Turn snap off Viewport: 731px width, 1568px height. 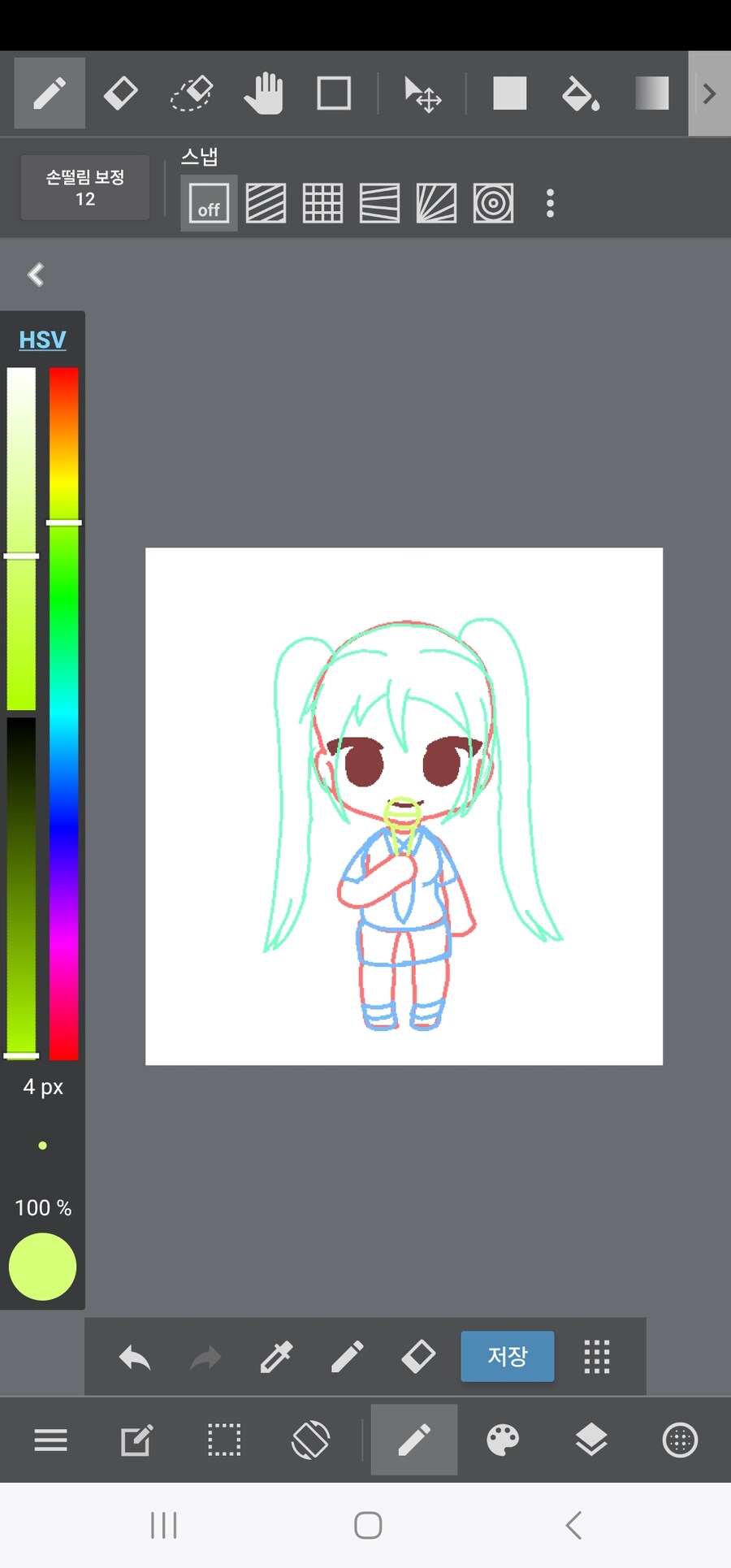tap(209, 203)
